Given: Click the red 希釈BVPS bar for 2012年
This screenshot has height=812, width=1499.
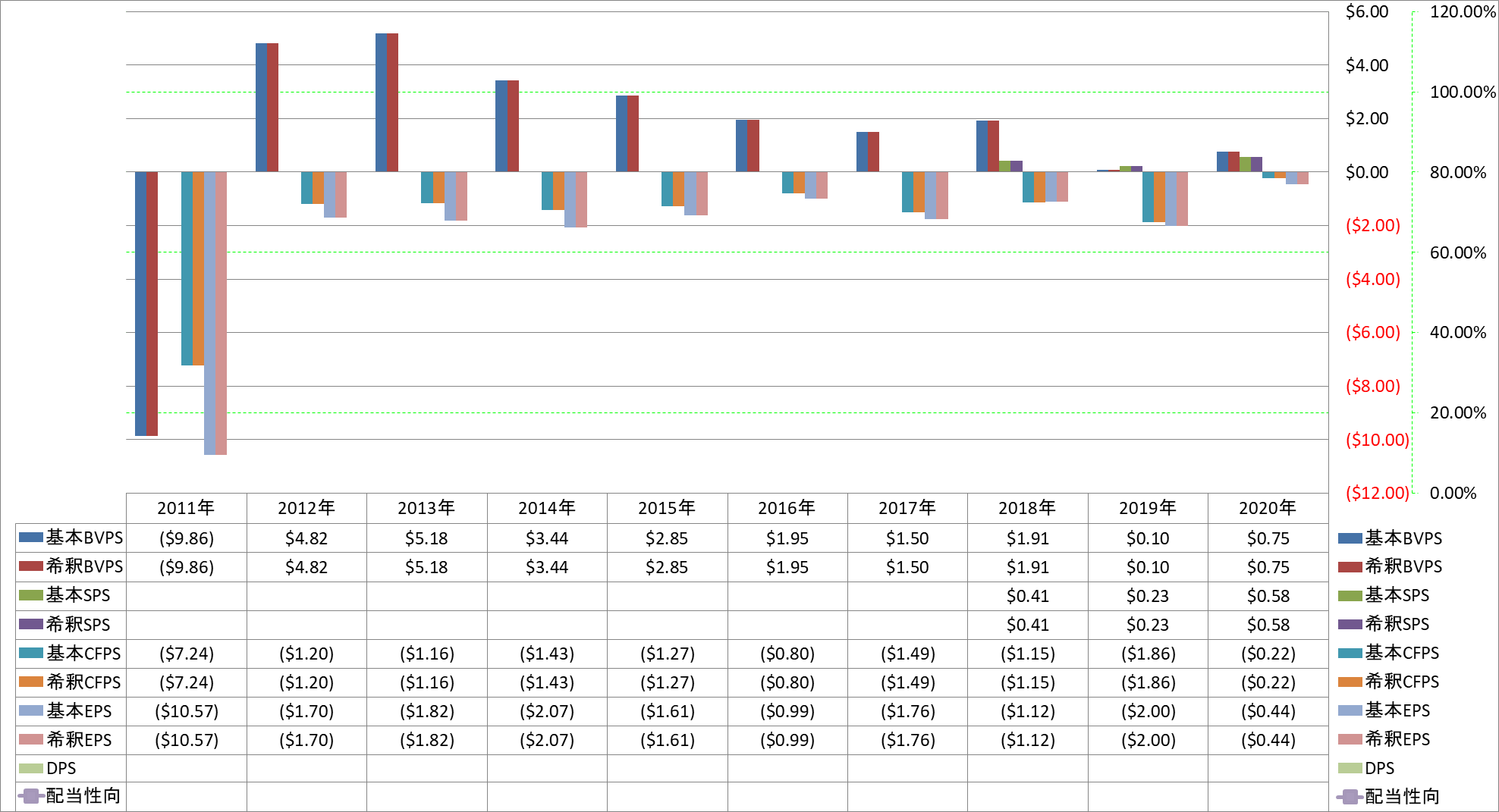Looking at the screenshot, I should tap(272, 107).
